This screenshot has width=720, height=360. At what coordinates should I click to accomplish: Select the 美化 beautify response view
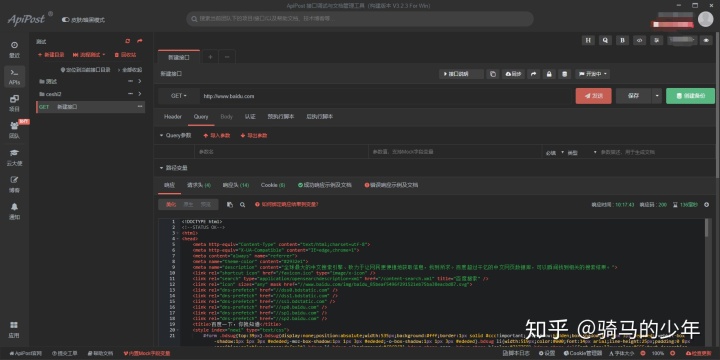click(x=171, y=204)
